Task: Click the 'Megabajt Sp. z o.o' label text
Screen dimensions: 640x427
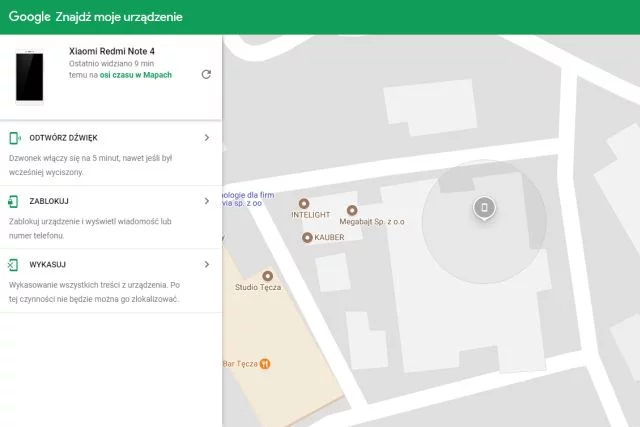Action: point(372,222)
